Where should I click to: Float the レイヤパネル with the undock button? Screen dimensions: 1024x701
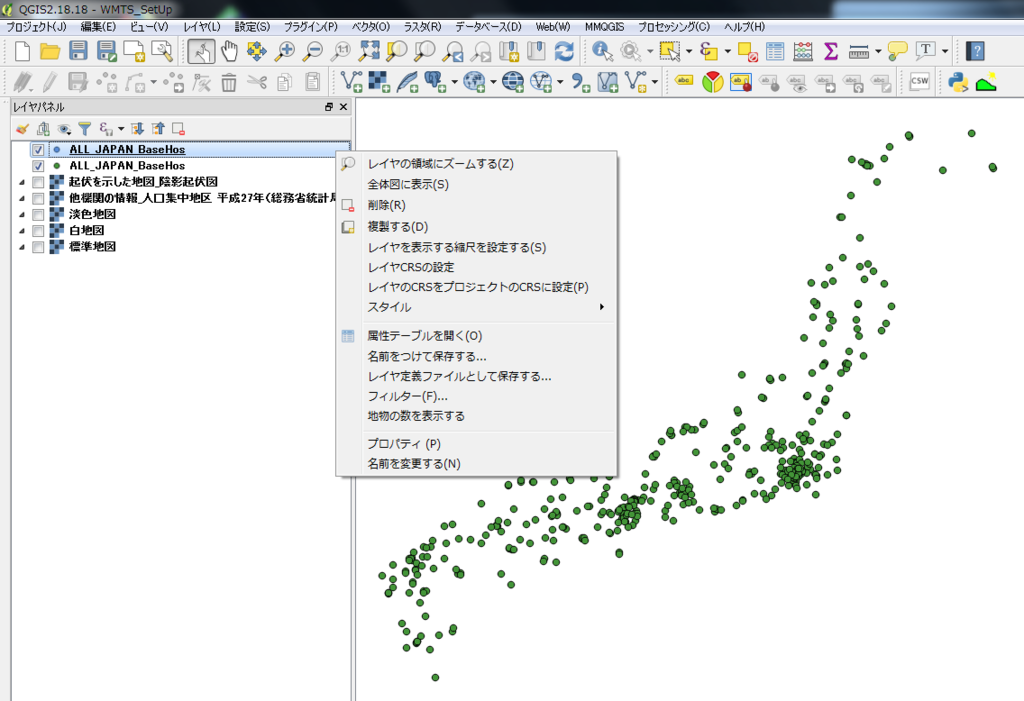coord(328,106)
